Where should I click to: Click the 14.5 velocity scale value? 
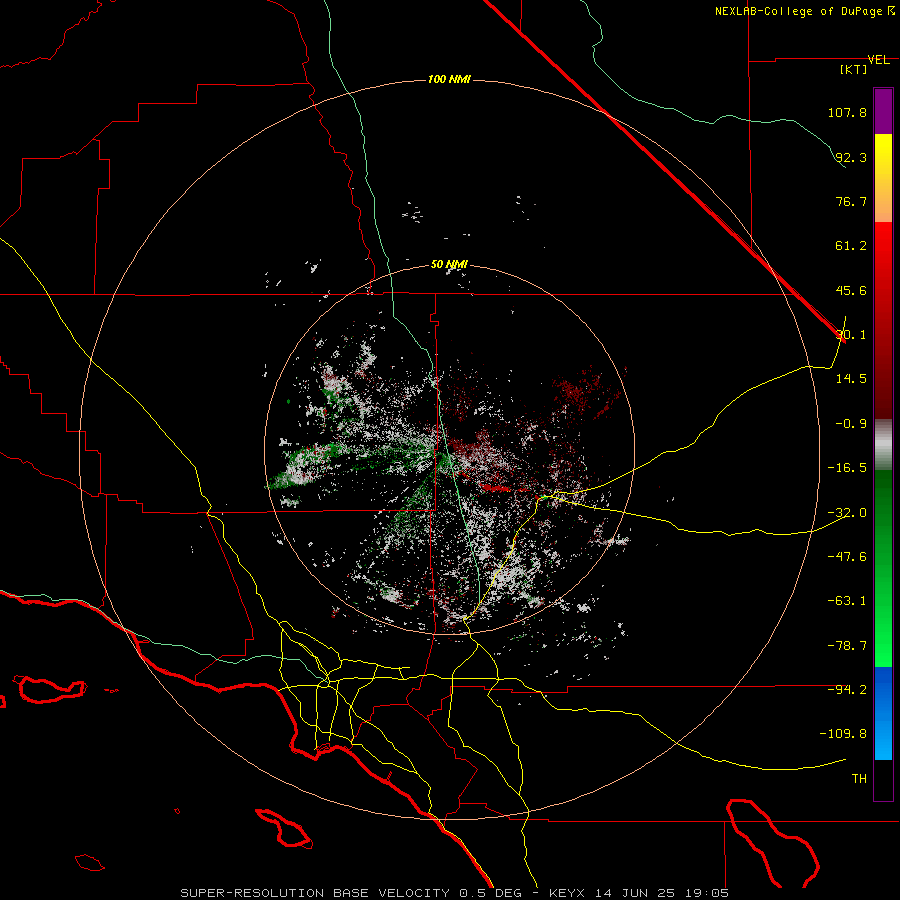[851, 378]
